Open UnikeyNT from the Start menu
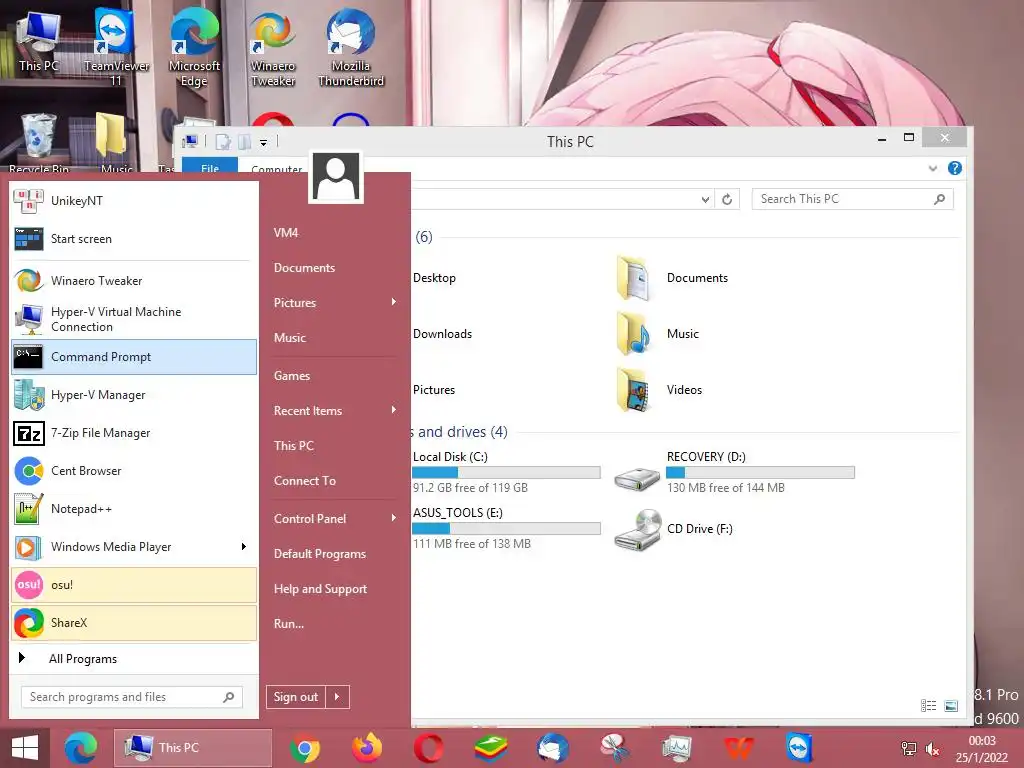 (134, 200)
